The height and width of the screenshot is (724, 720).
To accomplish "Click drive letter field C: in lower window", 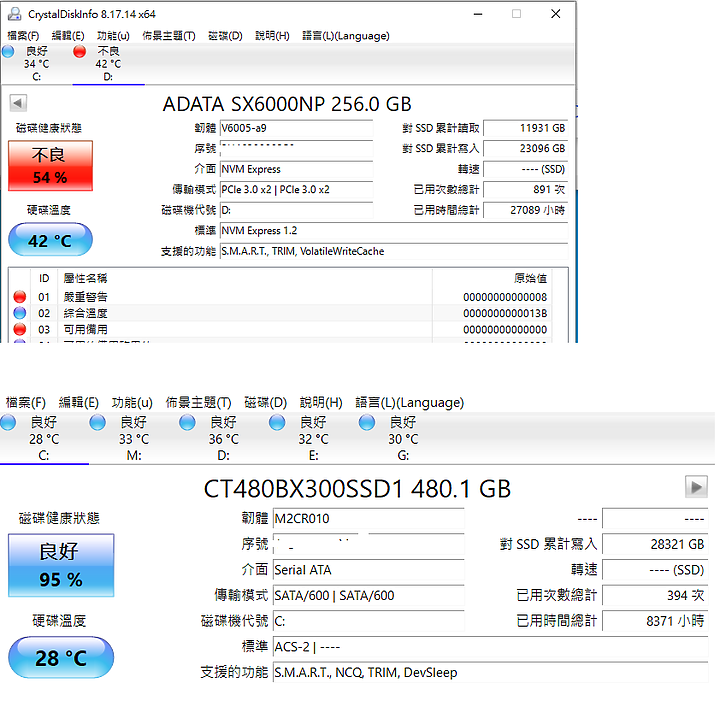I will coord(369,621).
